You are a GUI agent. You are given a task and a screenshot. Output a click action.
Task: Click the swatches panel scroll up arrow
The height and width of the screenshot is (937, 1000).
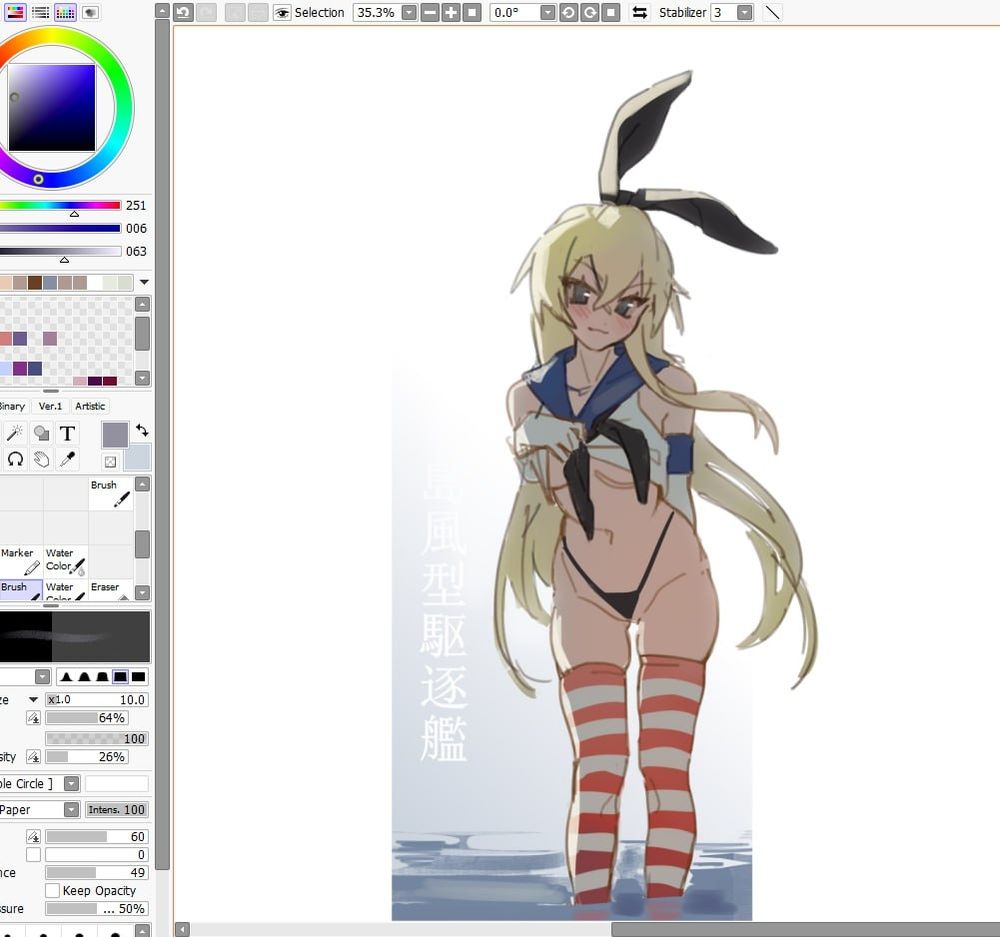point(143,304)
